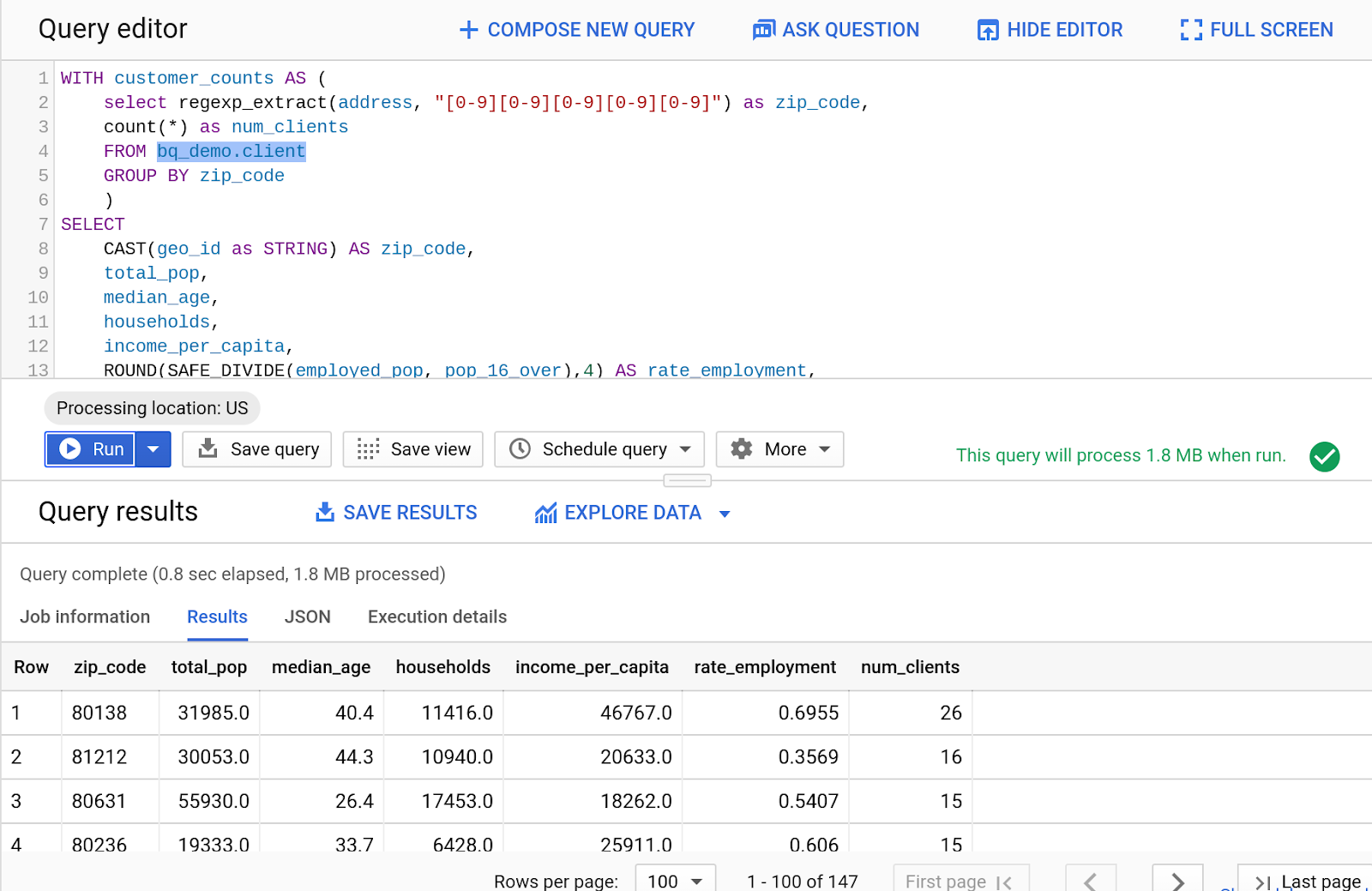Switch to the Job information tab

tap(85, 617)
